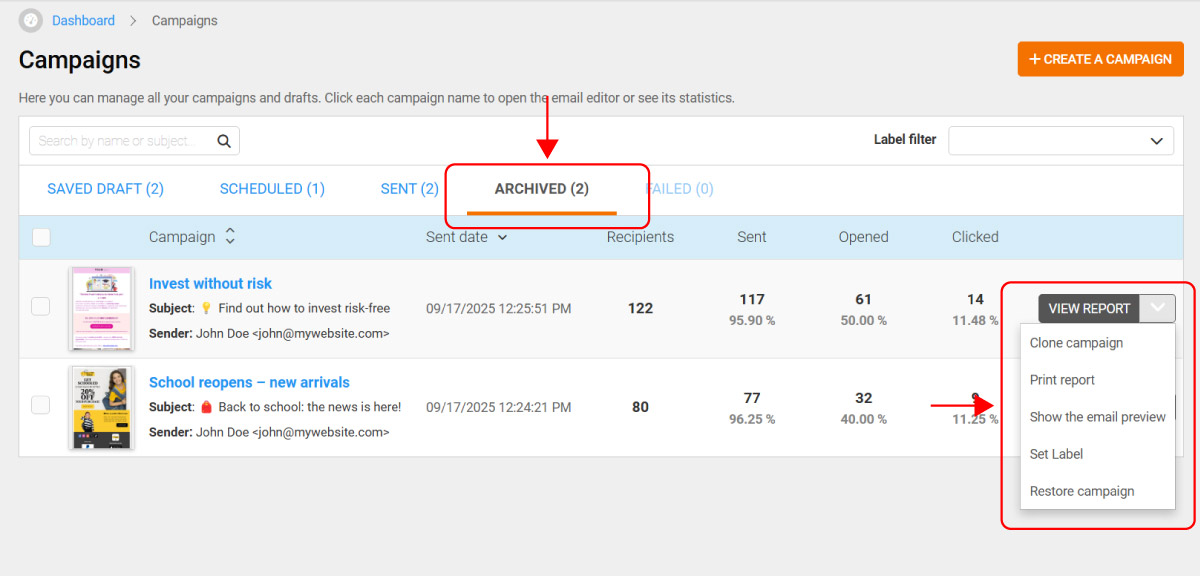This screenshot has width=1200, height=576.
Task: Select Clone campaign from the menu
Action: coord(1076,343)
